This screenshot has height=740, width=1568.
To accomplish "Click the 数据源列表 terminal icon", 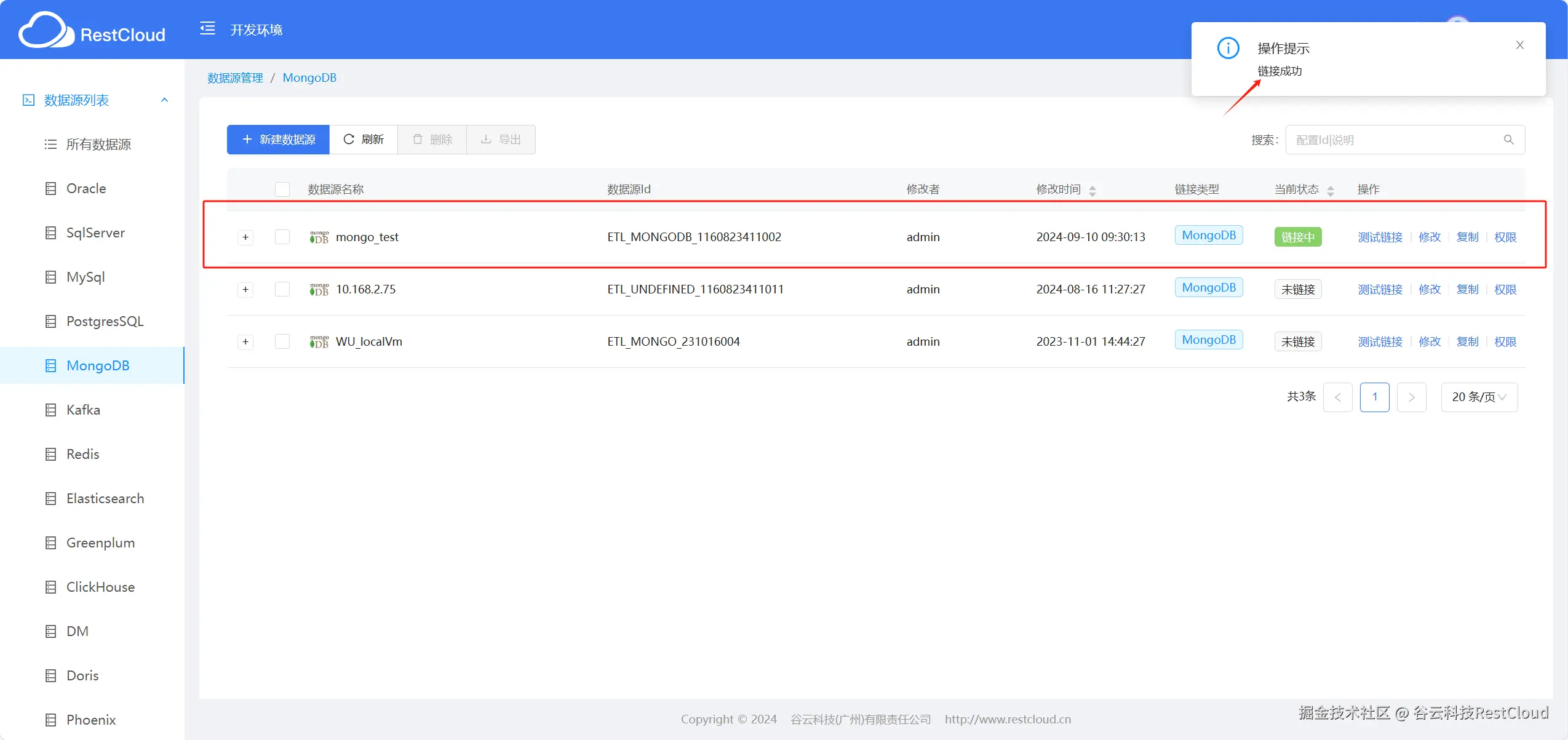I will (28, 100).
